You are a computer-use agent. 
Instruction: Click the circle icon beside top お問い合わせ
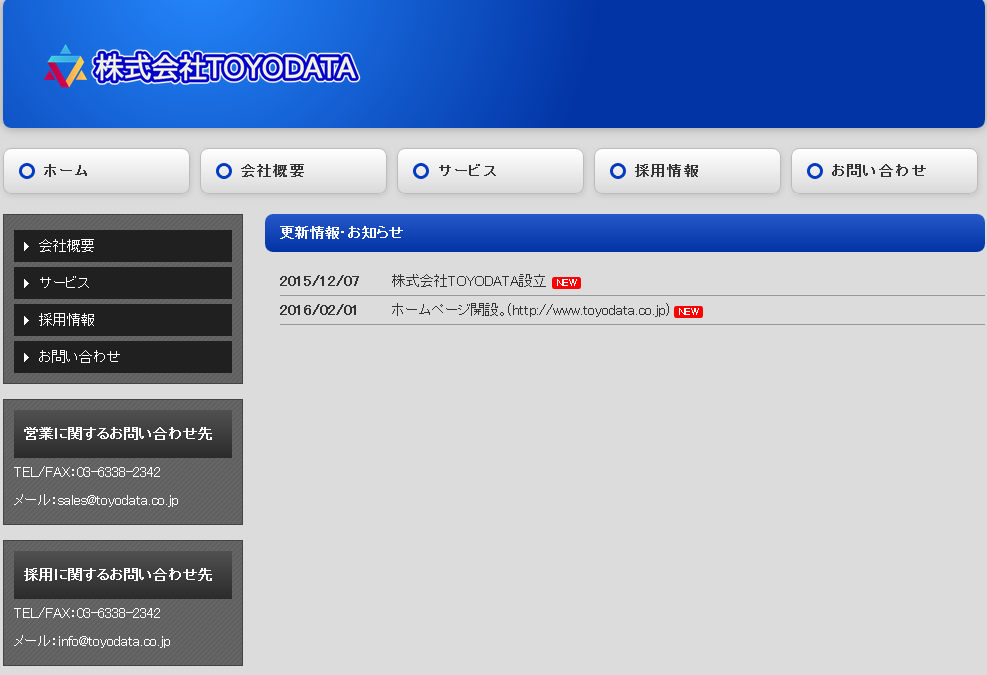click(815, 171)
